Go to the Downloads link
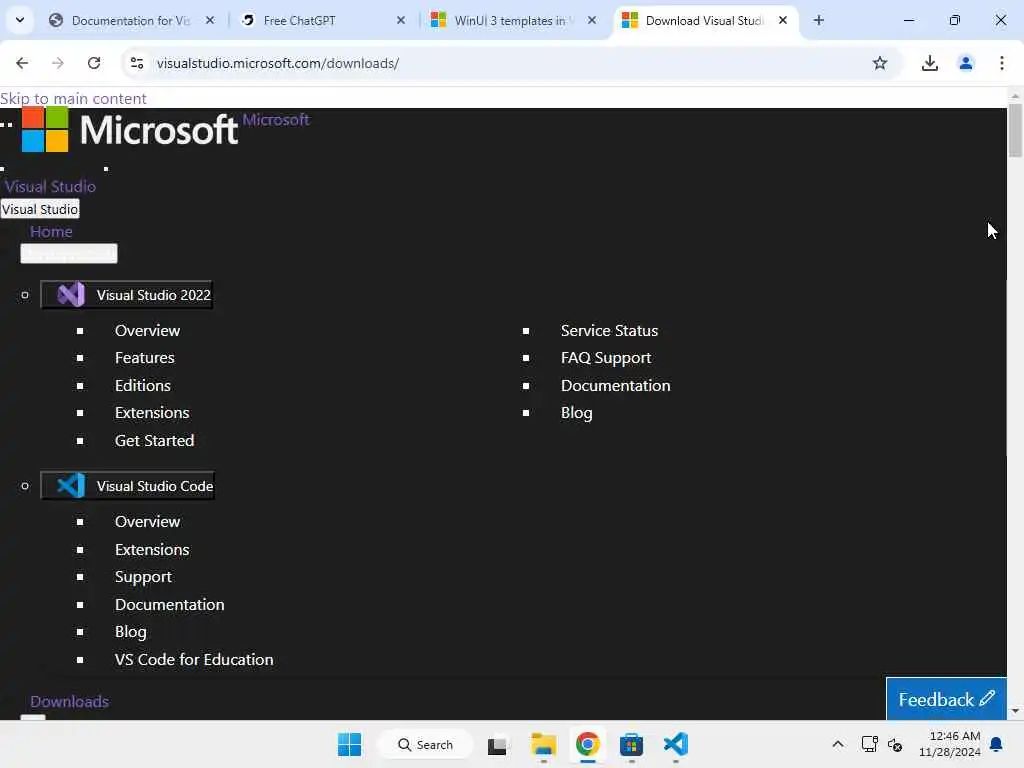 pyautogui.click(x=69, y=701)
